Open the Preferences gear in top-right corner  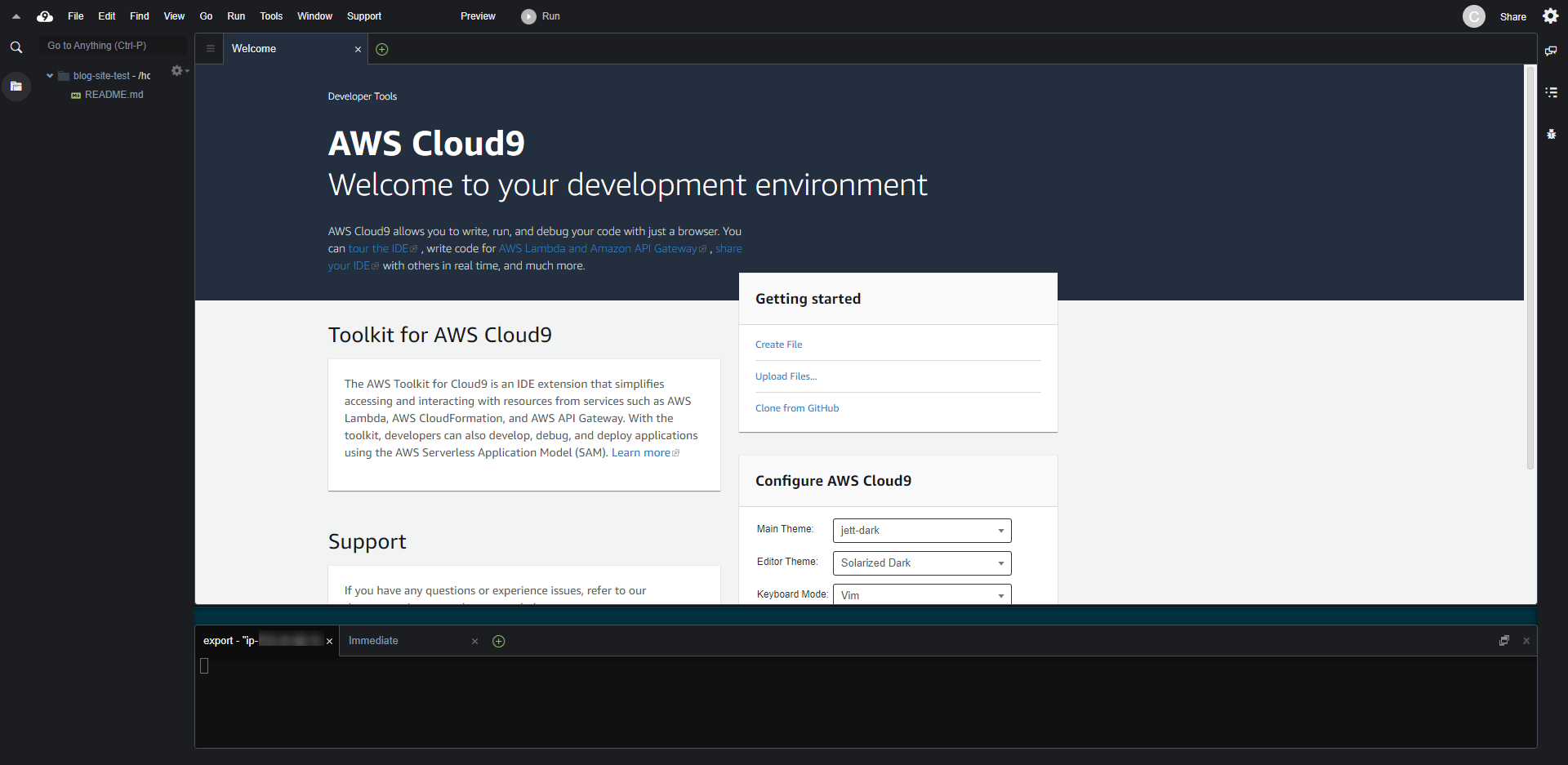pos(1550,16)
